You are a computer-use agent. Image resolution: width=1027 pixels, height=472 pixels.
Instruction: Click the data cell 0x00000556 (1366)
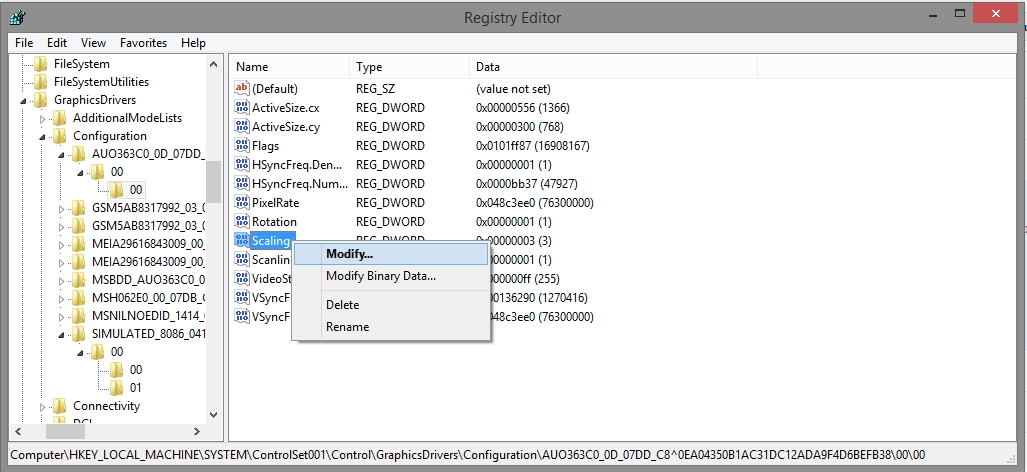click(523, 107)
